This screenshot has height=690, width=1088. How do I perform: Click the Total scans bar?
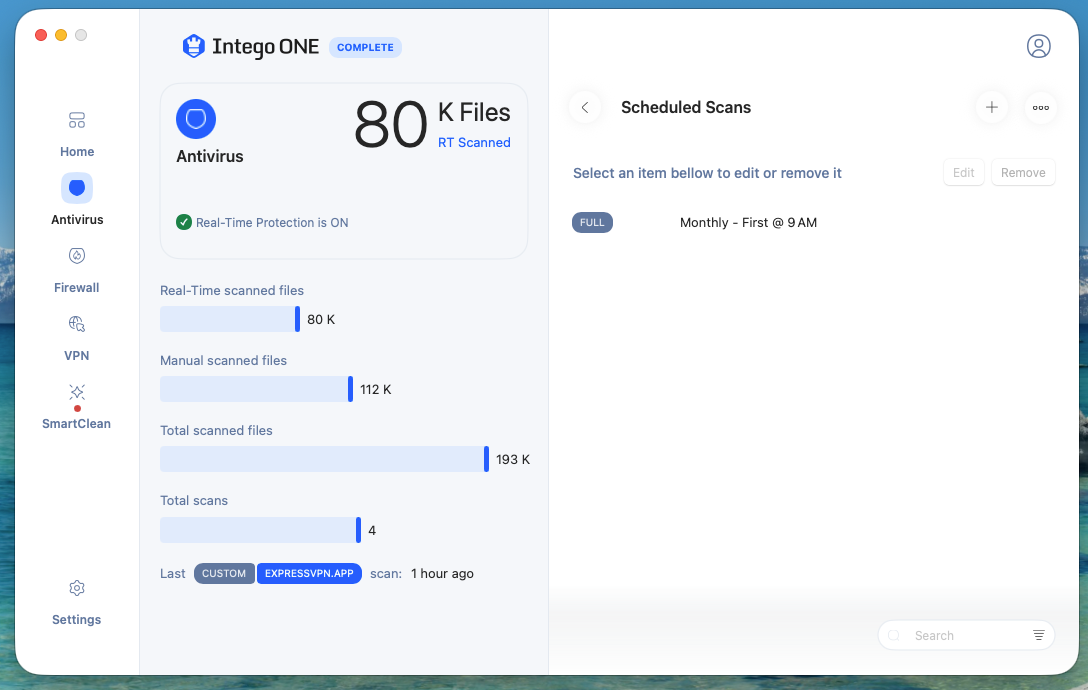point(260,530)
